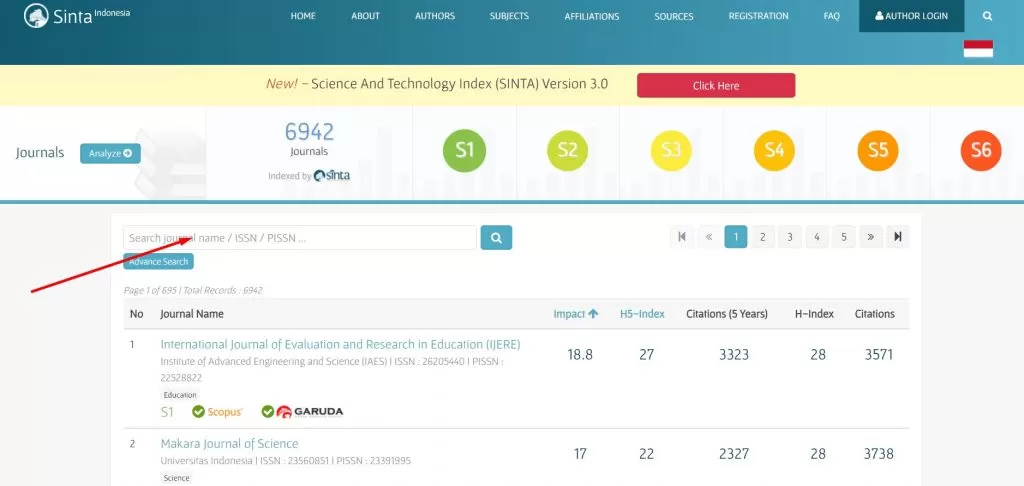
Task: Click the blue search button beside search field
Action: coord(496,237)
